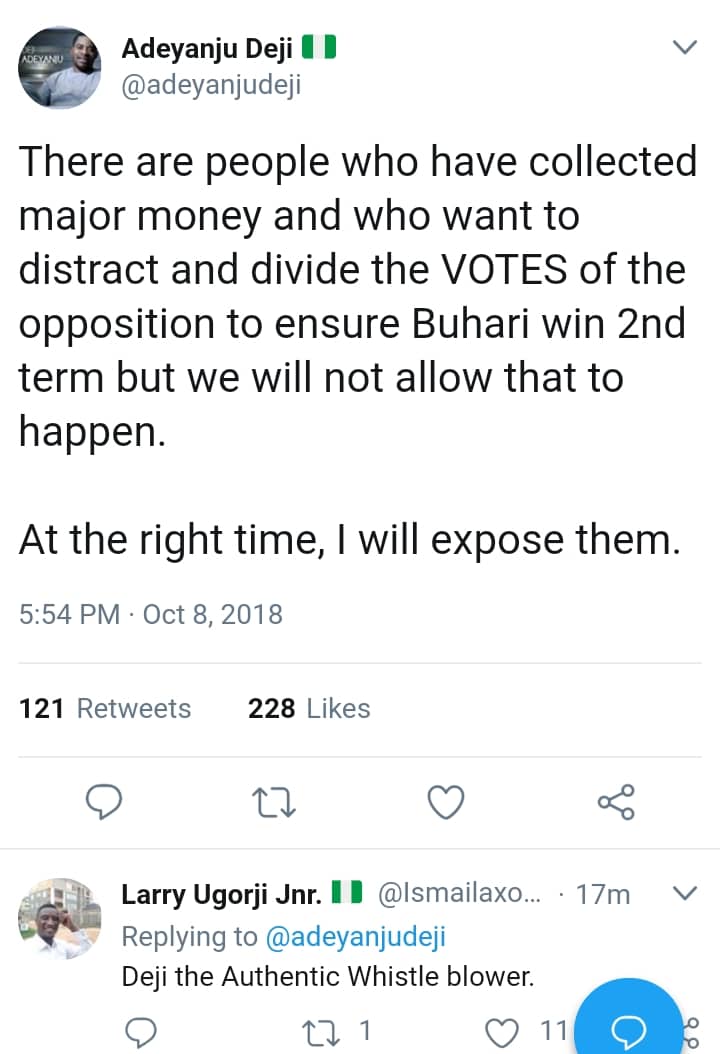720x1054 pixels.
Task: Share Larry Ugorji's reply
Action: coord(689,1030)
